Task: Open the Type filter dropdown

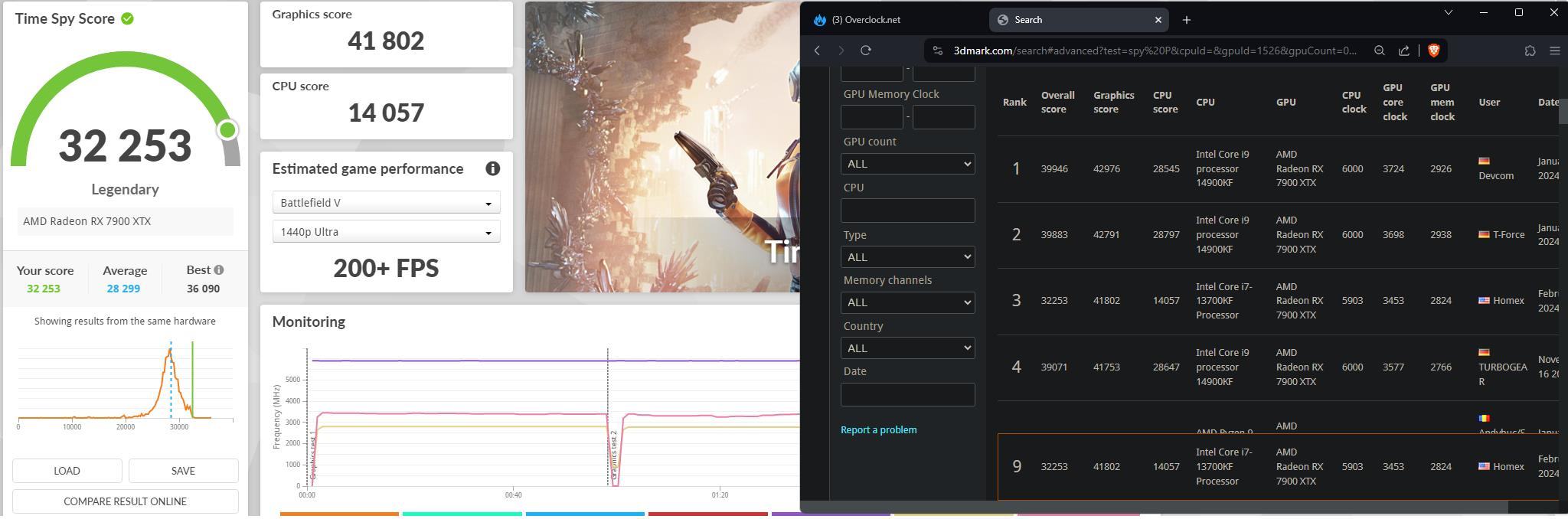Action: (x=907, y=256)
